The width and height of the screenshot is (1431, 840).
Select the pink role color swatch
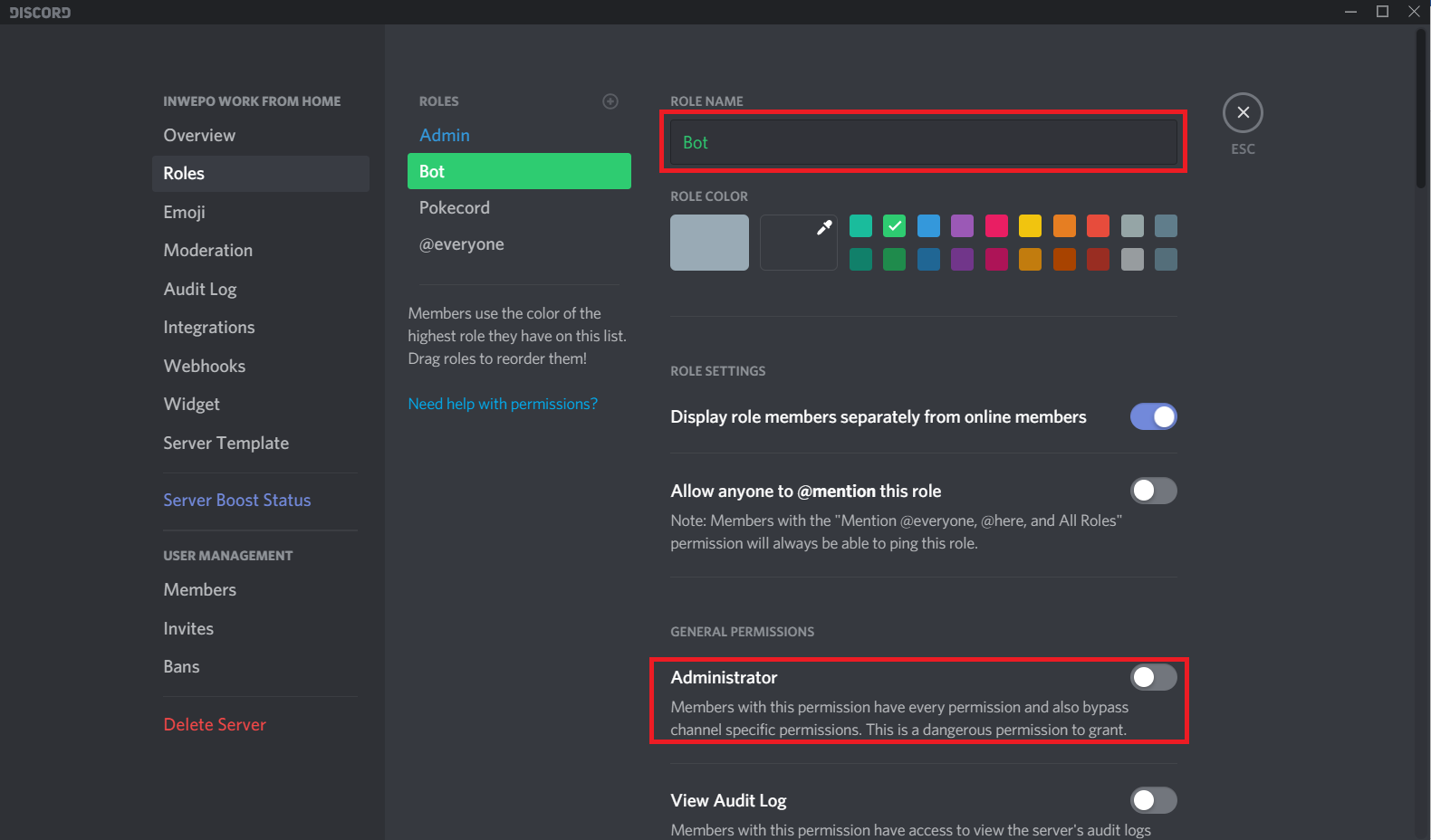[996, 225]
